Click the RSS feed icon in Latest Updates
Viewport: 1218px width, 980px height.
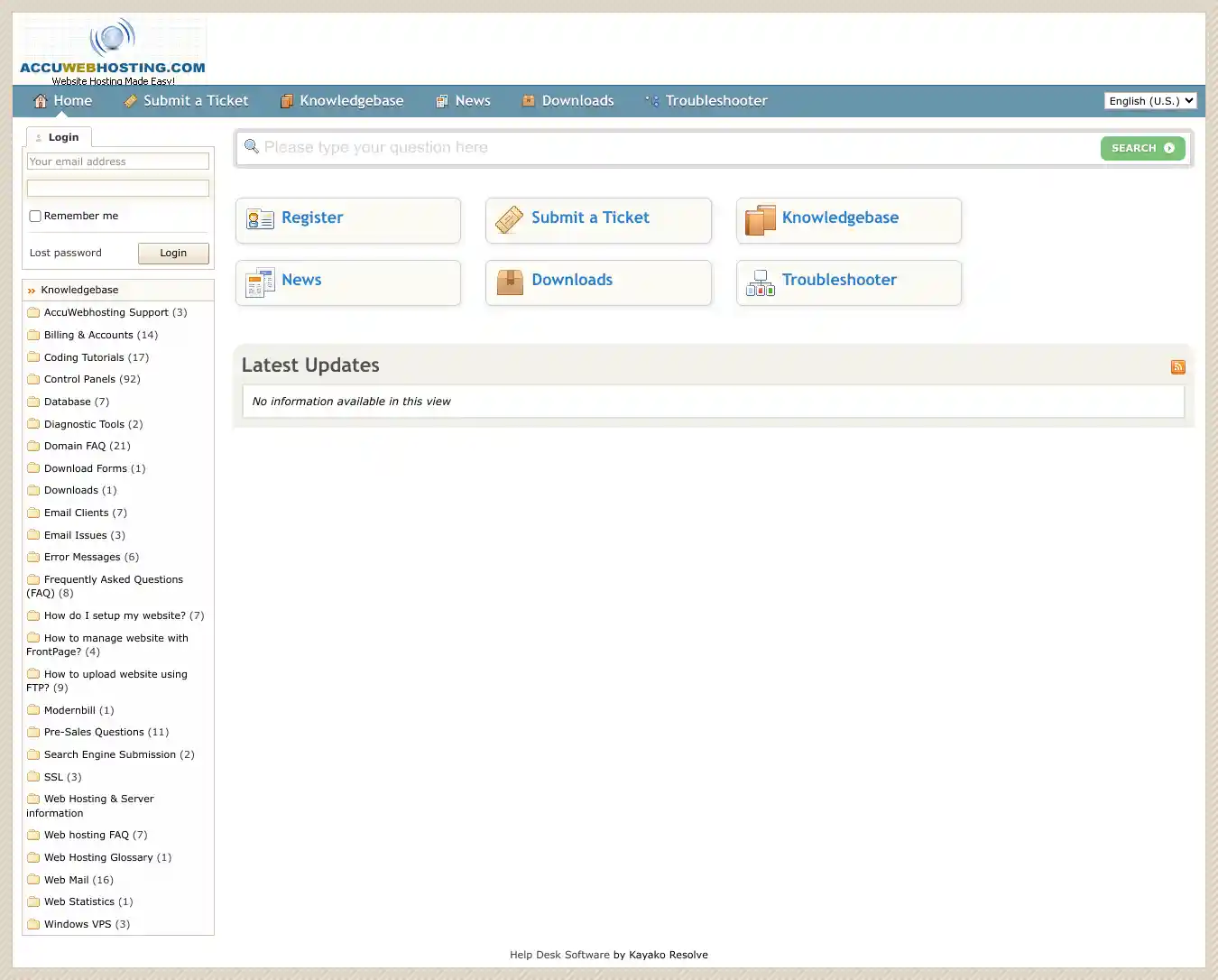pos(1177,366)
